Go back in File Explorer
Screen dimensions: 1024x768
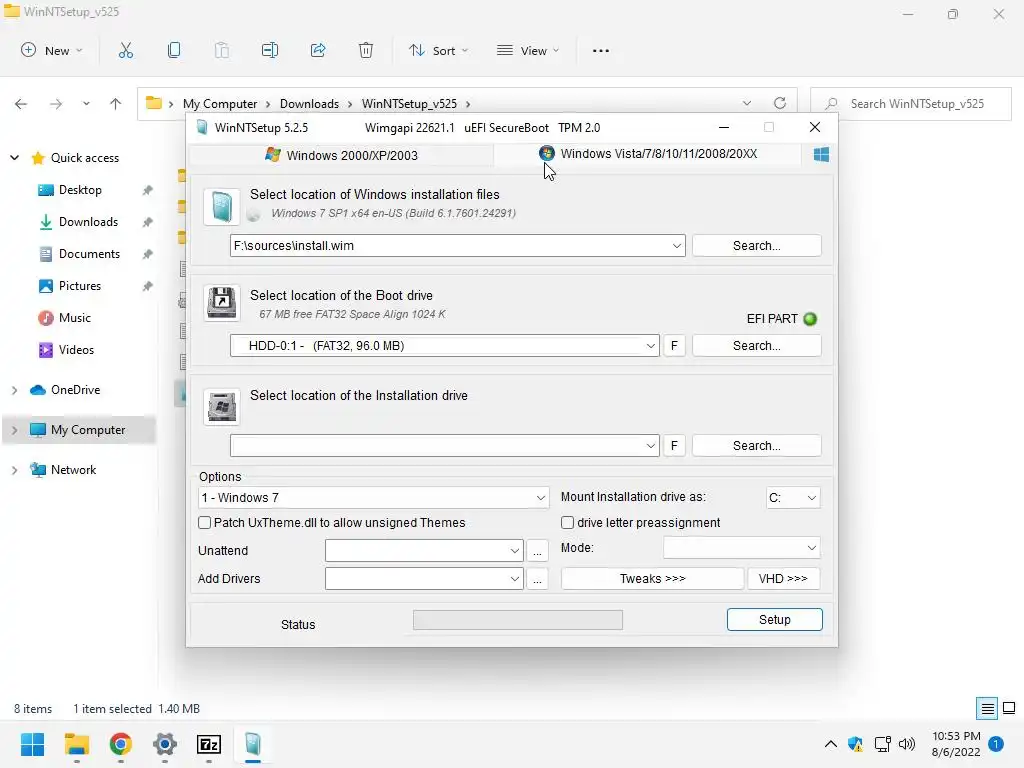point(21,104)
